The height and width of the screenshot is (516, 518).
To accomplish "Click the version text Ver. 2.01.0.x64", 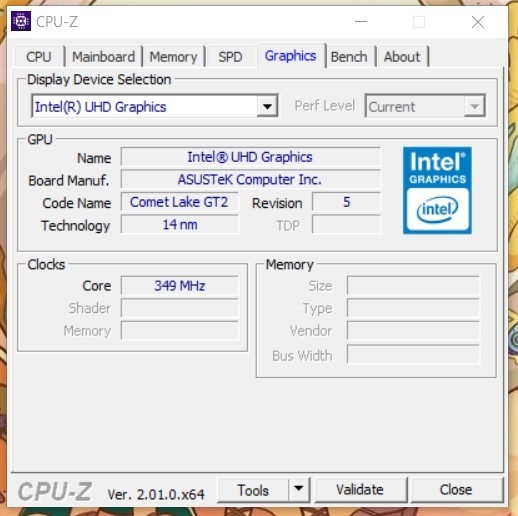I will (x=156, y=494).
